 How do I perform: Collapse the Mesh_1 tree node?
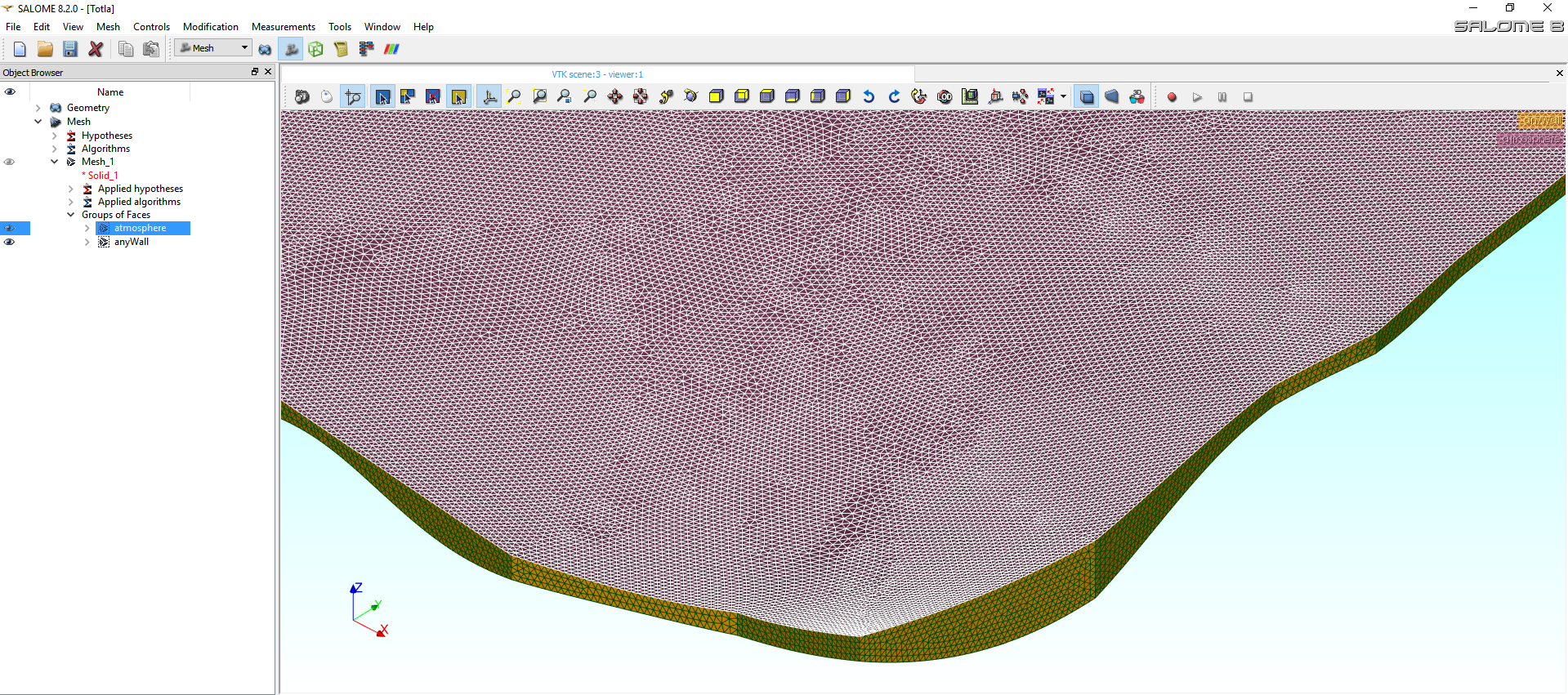coord(55,162)
